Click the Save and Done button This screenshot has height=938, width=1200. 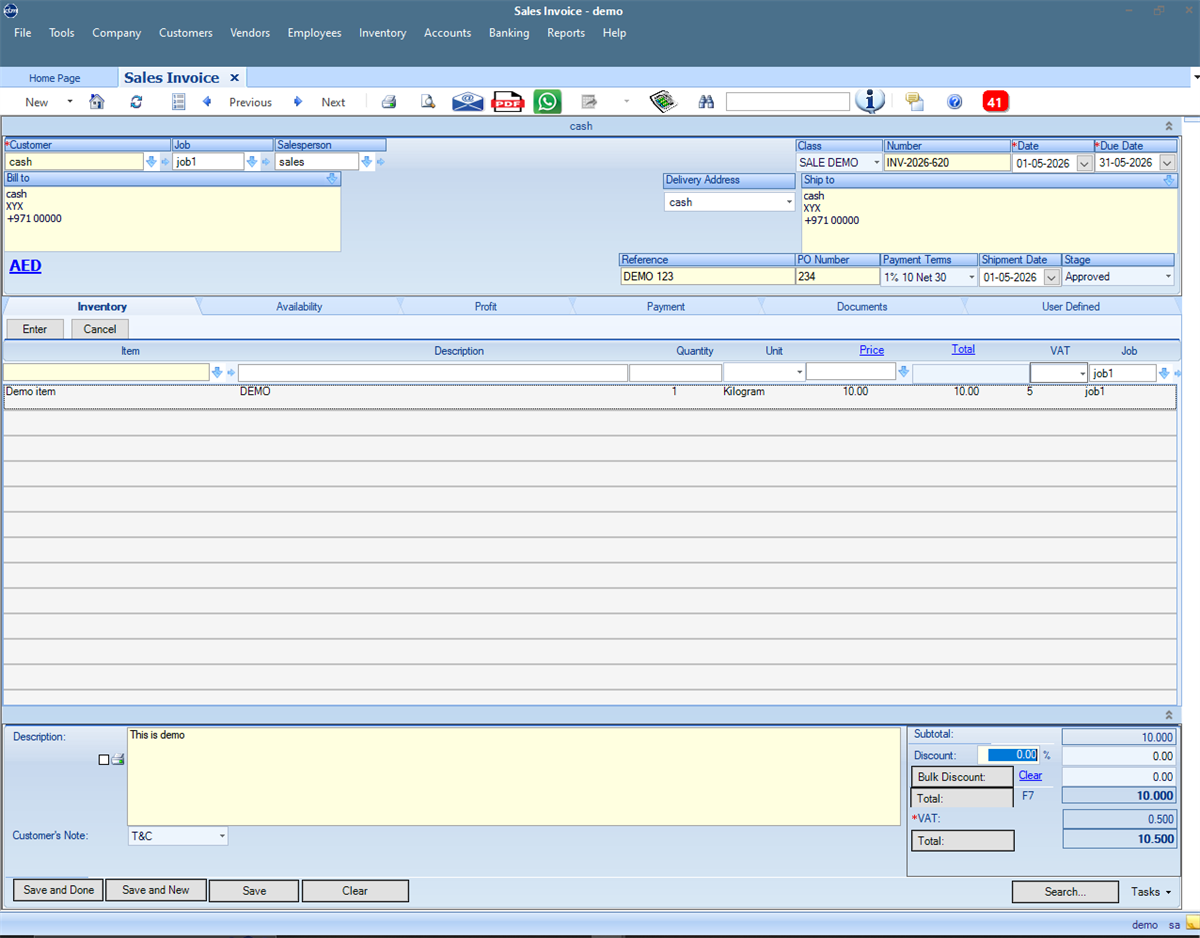tap(58, 890)
